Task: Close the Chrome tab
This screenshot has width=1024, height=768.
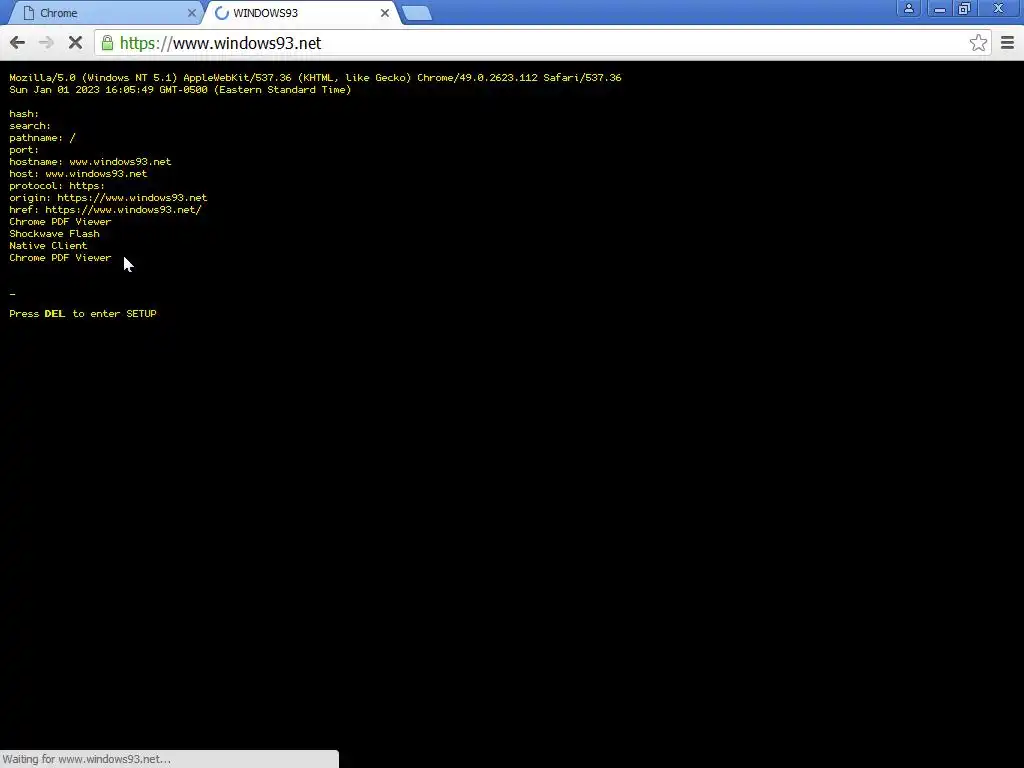Action: tap(191, 13)
